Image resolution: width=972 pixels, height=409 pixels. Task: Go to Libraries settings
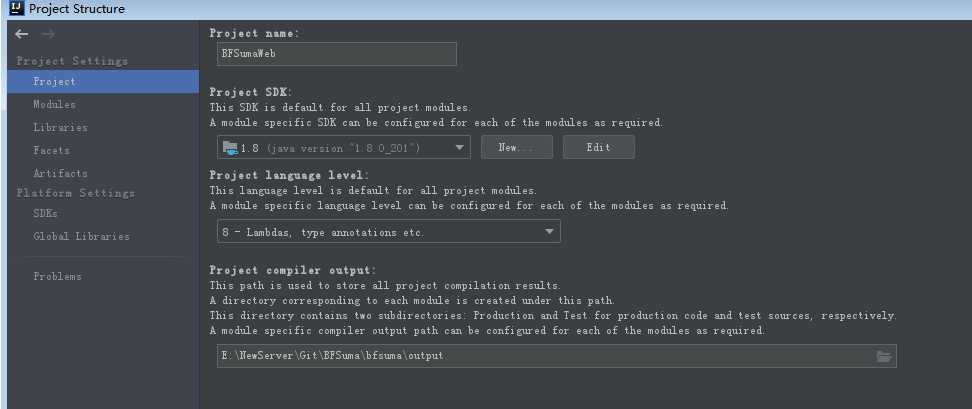60,128
